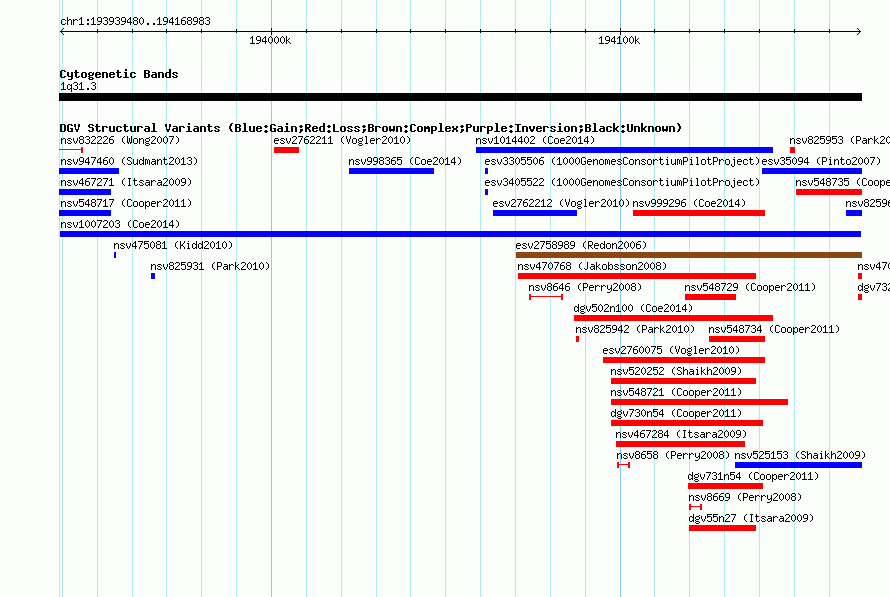Image resolution: width=890 pixels, height=597 pixels.
Task: Click the red nsv548721 loss bar
Action: [699, 402]
